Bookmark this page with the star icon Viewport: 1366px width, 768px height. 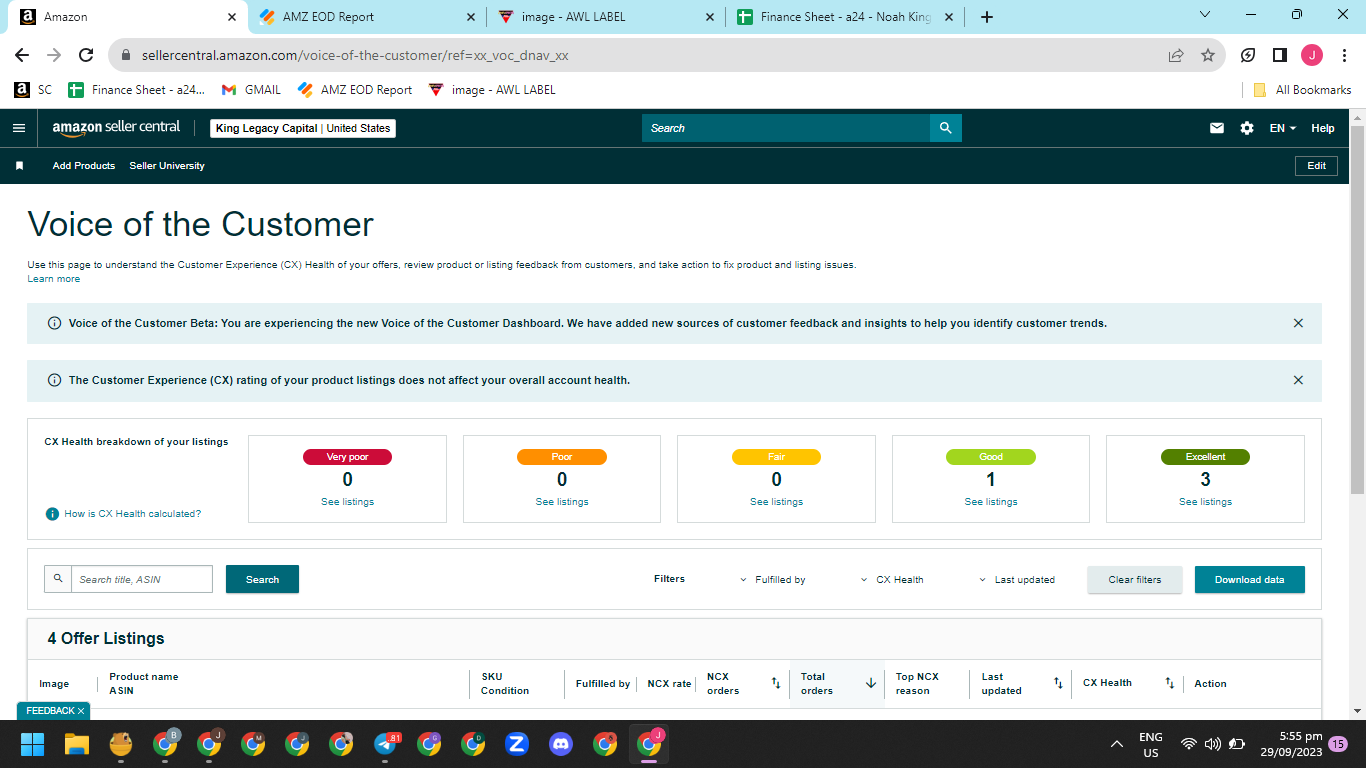coord(1208,56)
